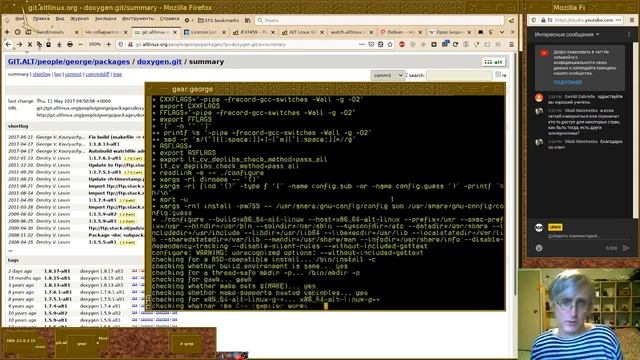Open the log navigation link
The height and width of the screenshot is (360, 640).
tap(58, 74)
